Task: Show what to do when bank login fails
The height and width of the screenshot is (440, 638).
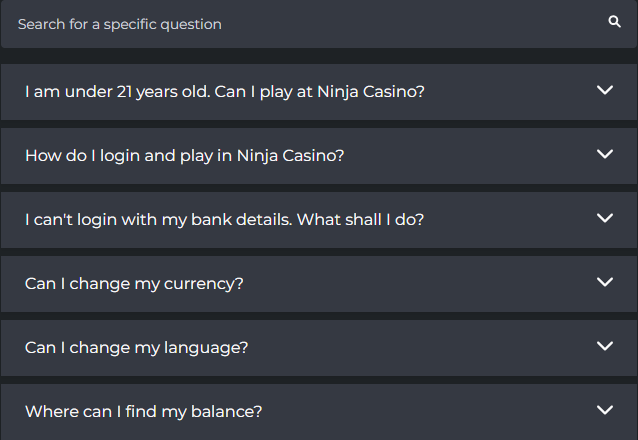Action: 319,220
